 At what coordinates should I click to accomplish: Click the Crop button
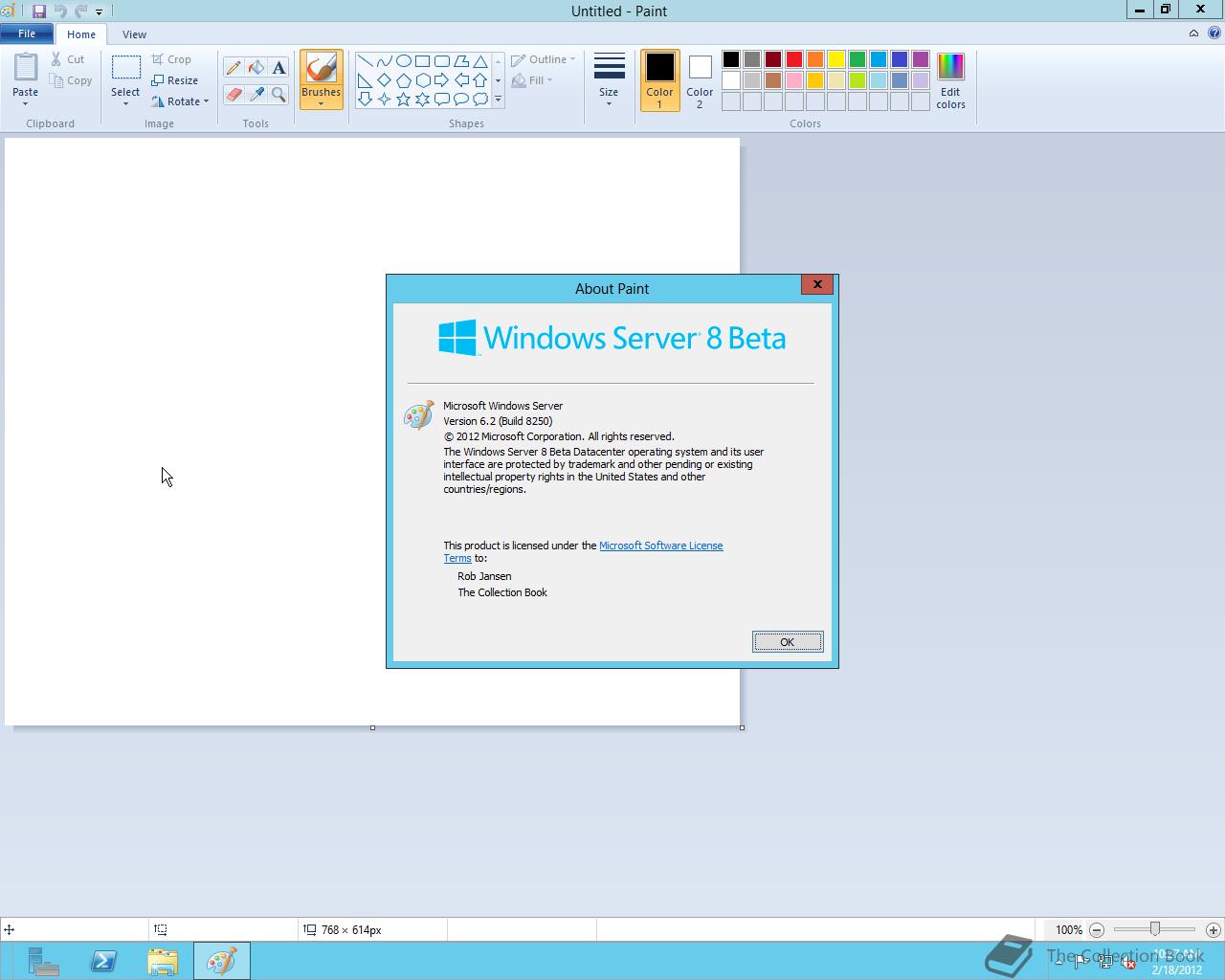(171, 59)
